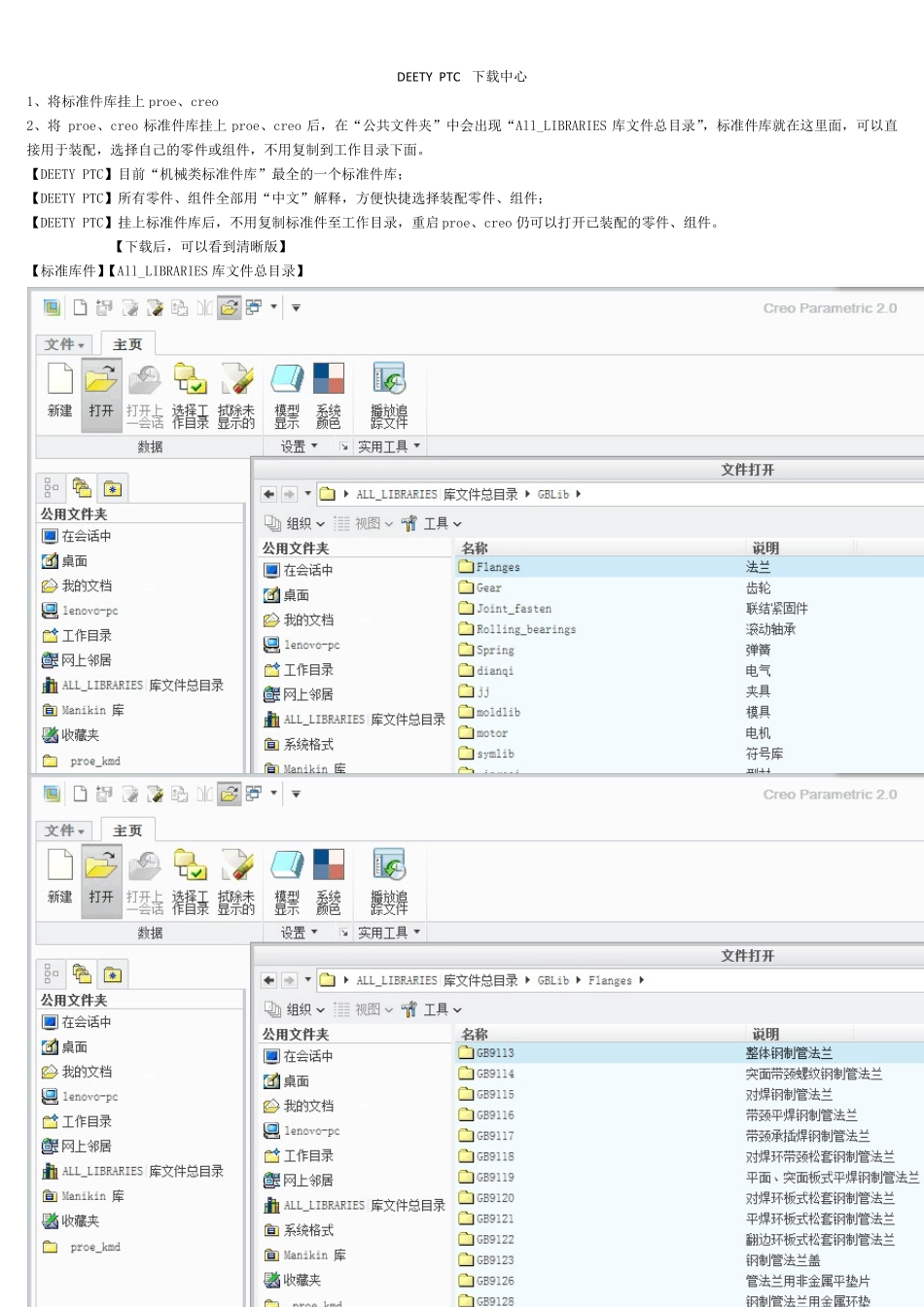Select the Rolling_bearings folder row

[690, 629]
